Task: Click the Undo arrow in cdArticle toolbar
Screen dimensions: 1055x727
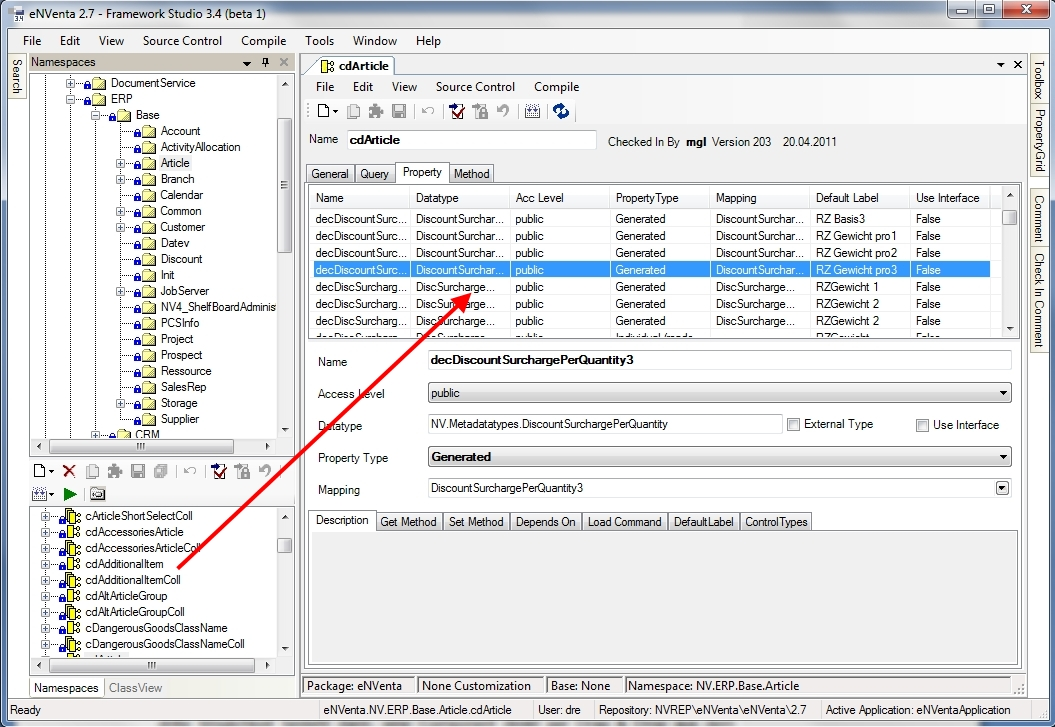Action: [x=428, y=111]
